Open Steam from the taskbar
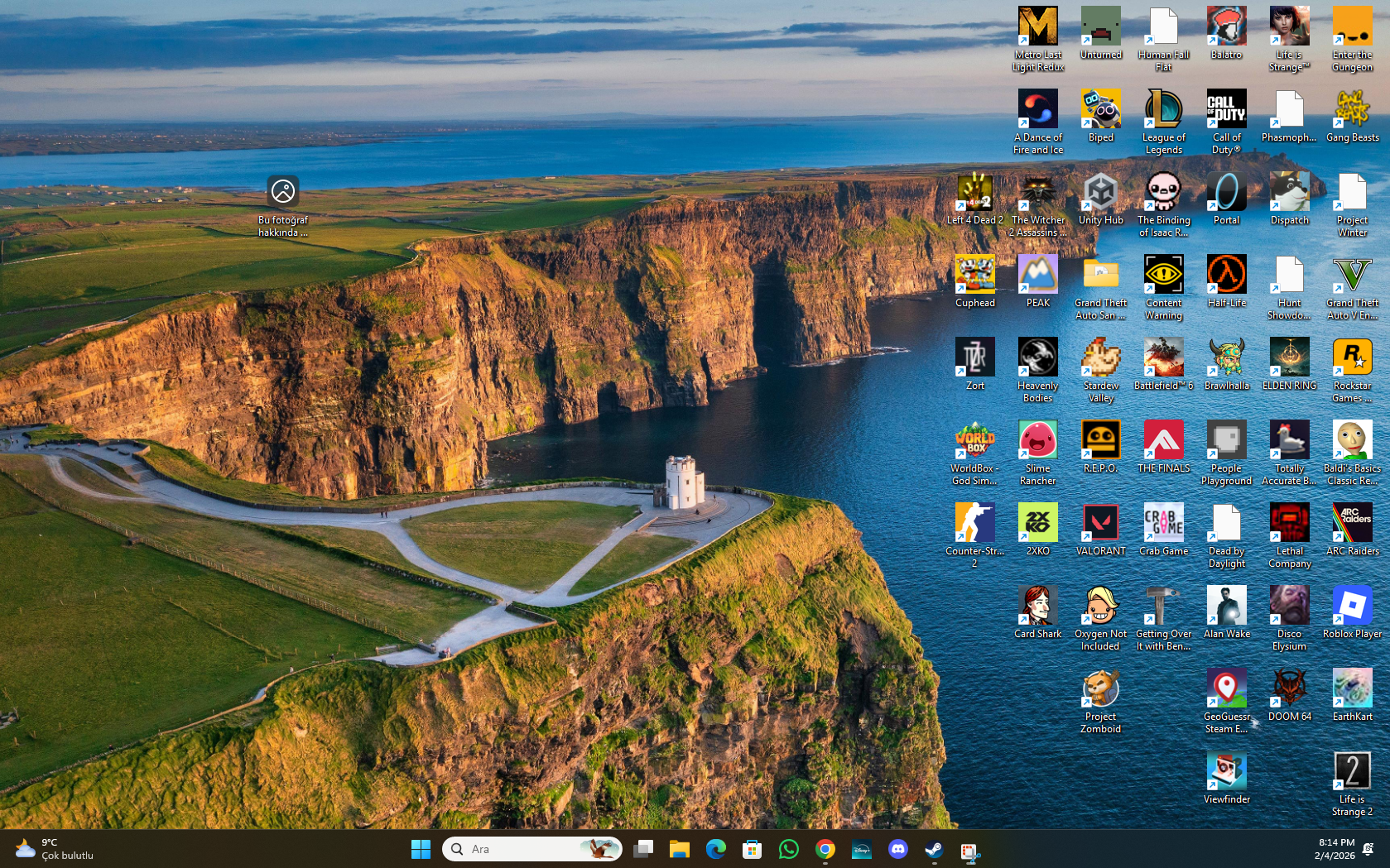This screenshot has width=1390, height=868. tap(934, 849)
